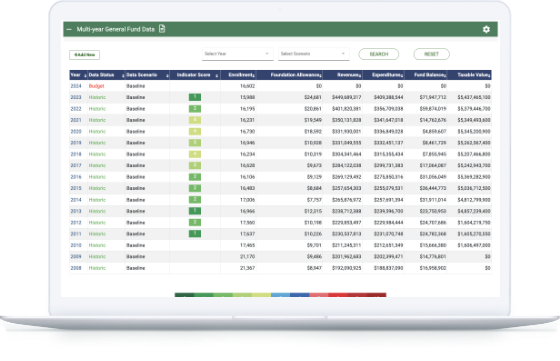This screenshot has height=361, width=560.
Task: Open the 2008 year link
Action: tap(76, 268)
